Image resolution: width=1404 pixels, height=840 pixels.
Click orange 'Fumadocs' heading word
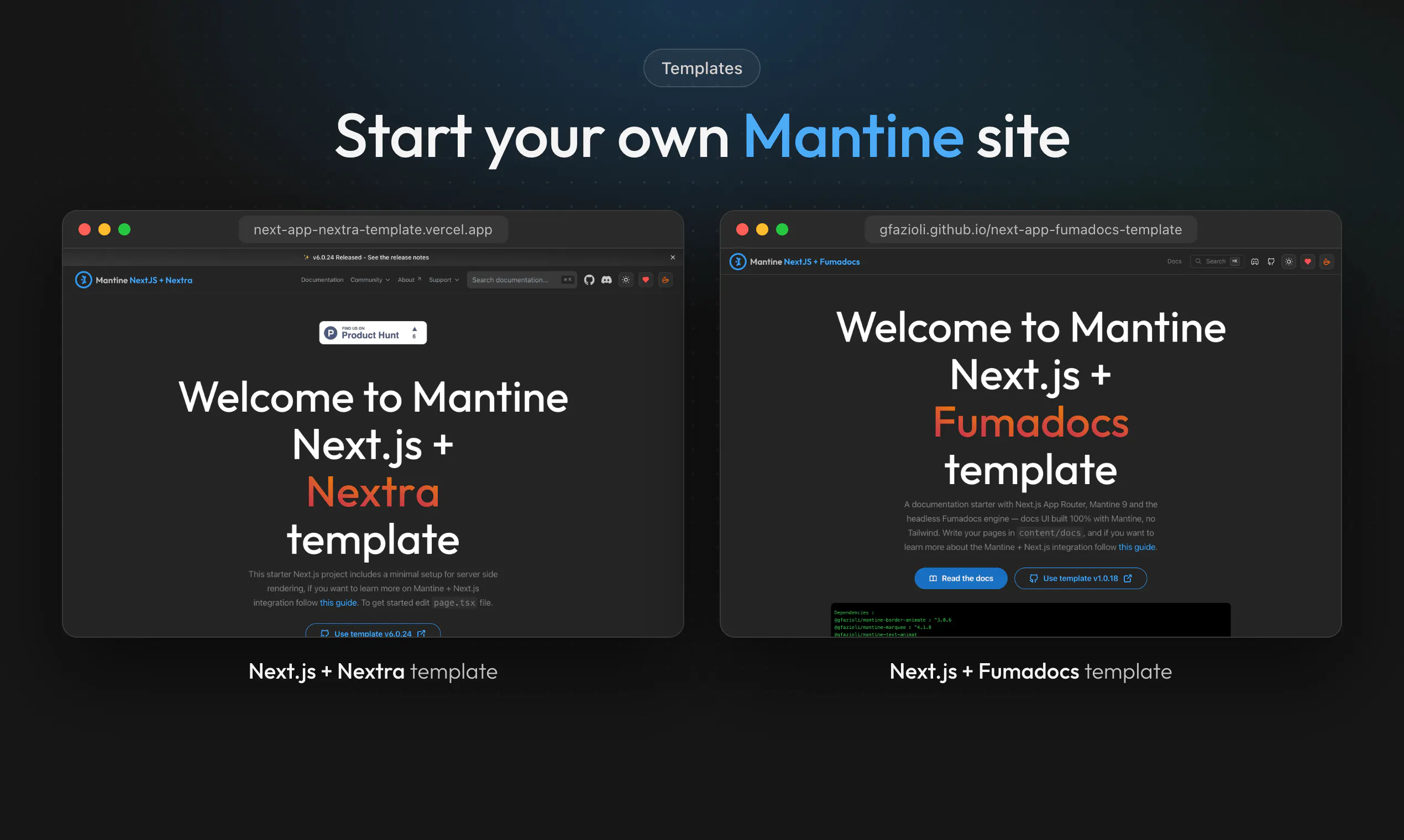pyautogui.click(x=1030, y=422)
